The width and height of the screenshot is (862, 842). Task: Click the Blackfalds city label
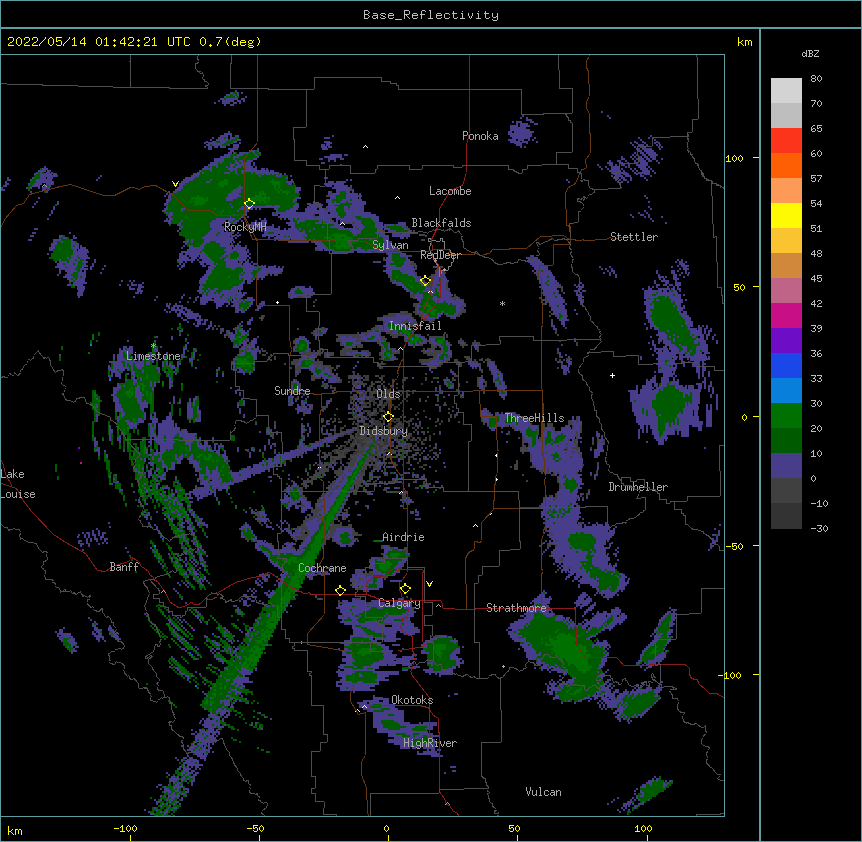click(x=441, y=223)
